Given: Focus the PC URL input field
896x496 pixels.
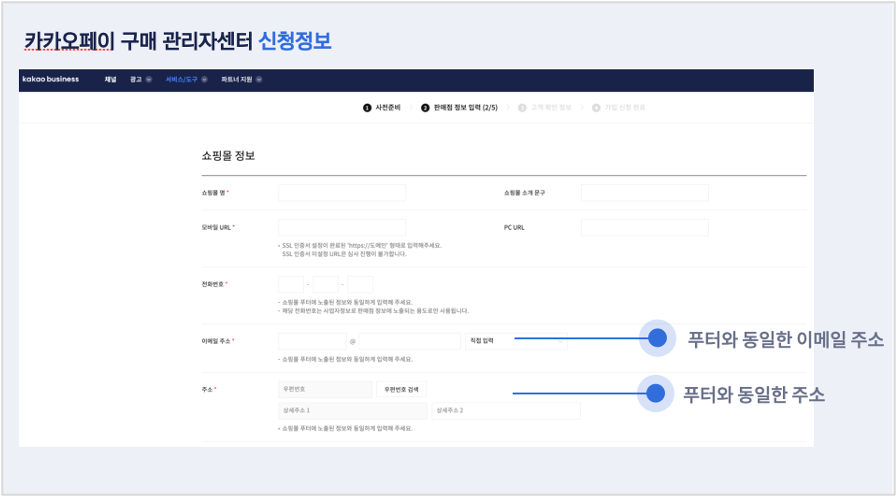Looking at the screenshot, I should pos(645,227).
